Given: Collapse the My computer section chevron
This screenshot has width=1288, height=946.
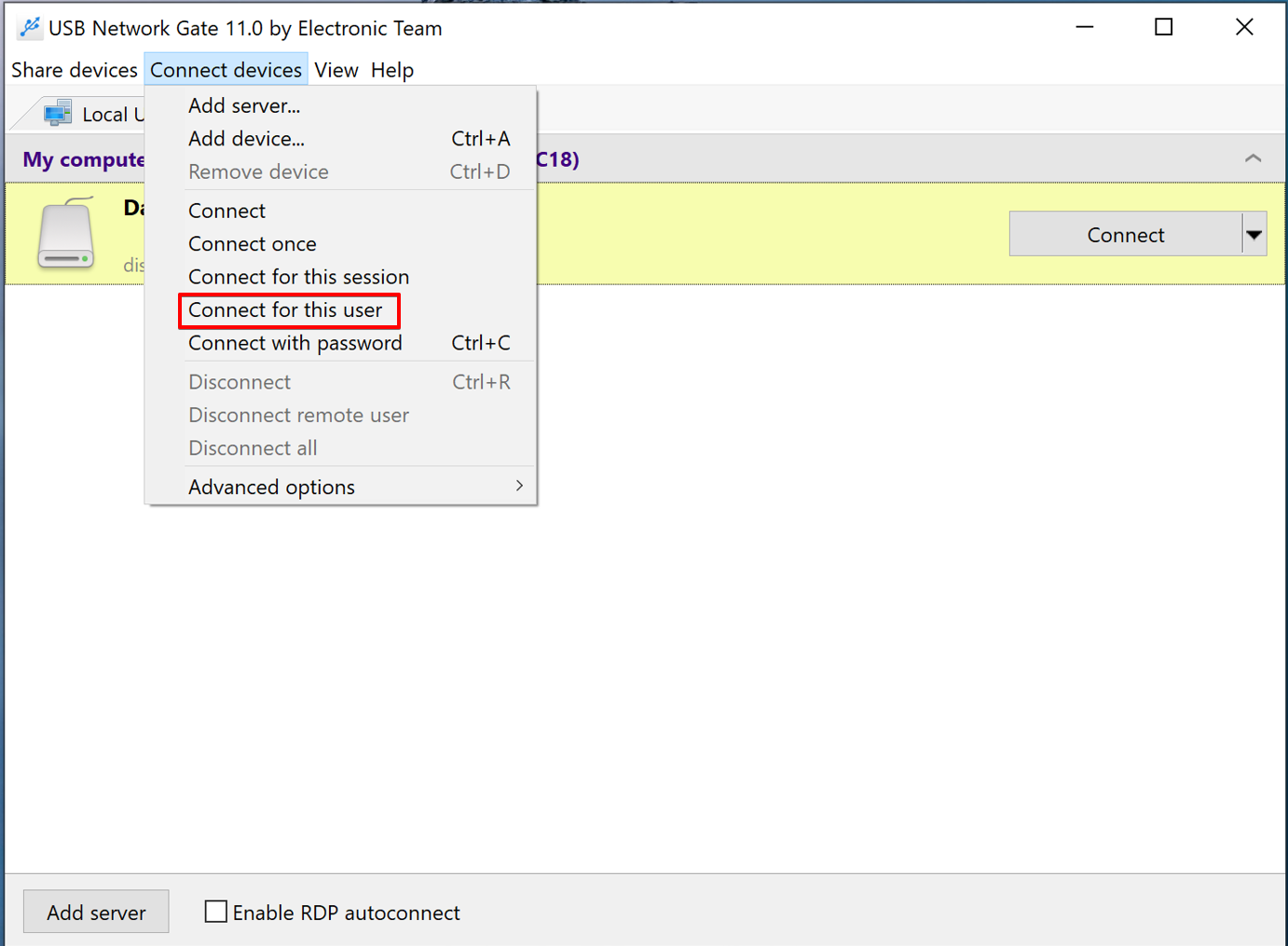Looking at the screenshot, I should click(x=1253, y=159).
